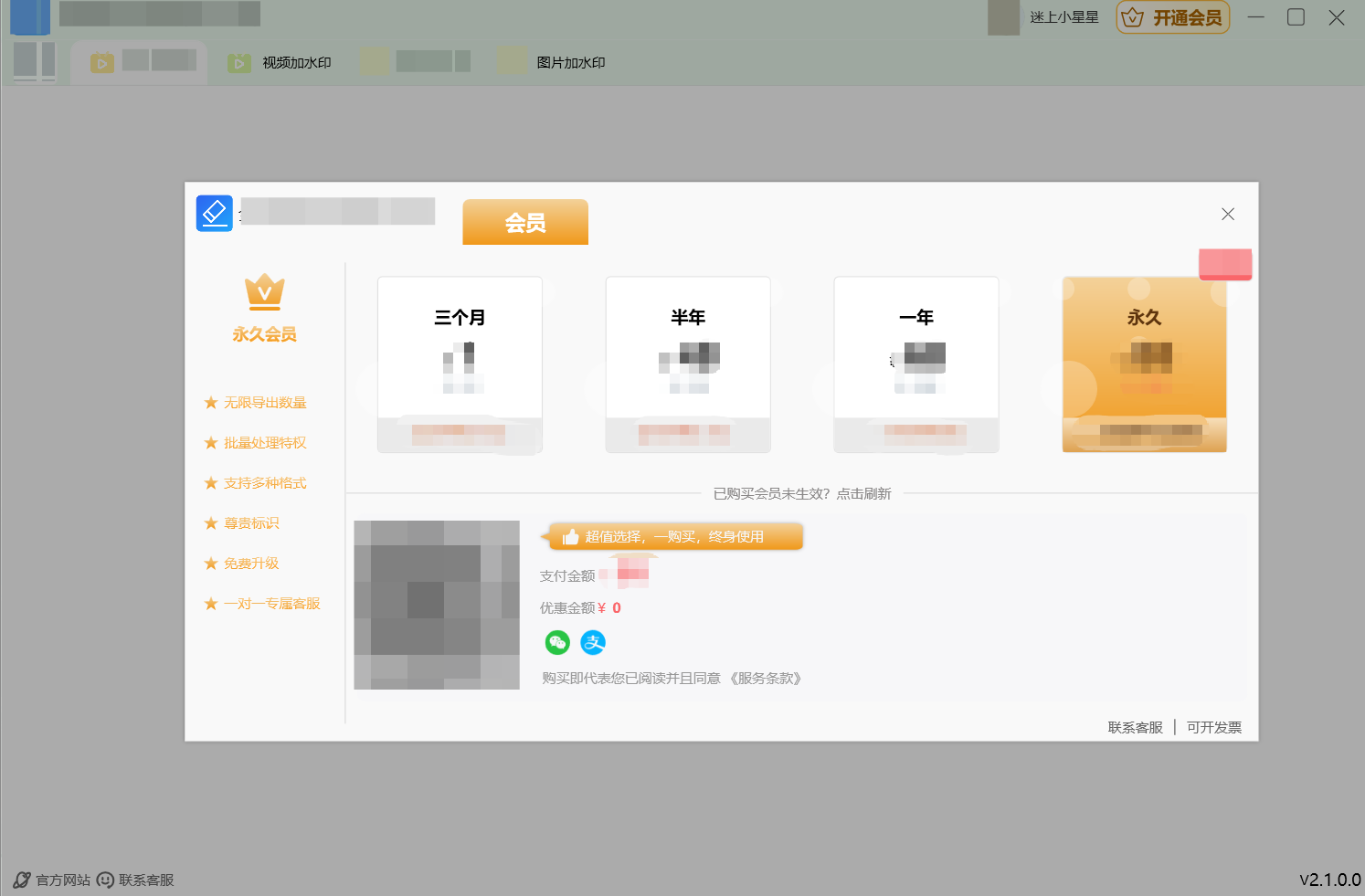
Task: Click 可开发票 for invoice options
Action: 1214,726
